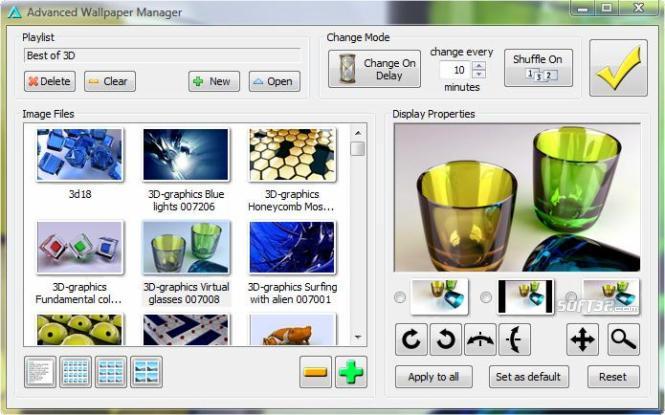
Task: Select the Honeycomb Mosaic thumbnail
Action: tap(292, 155)
